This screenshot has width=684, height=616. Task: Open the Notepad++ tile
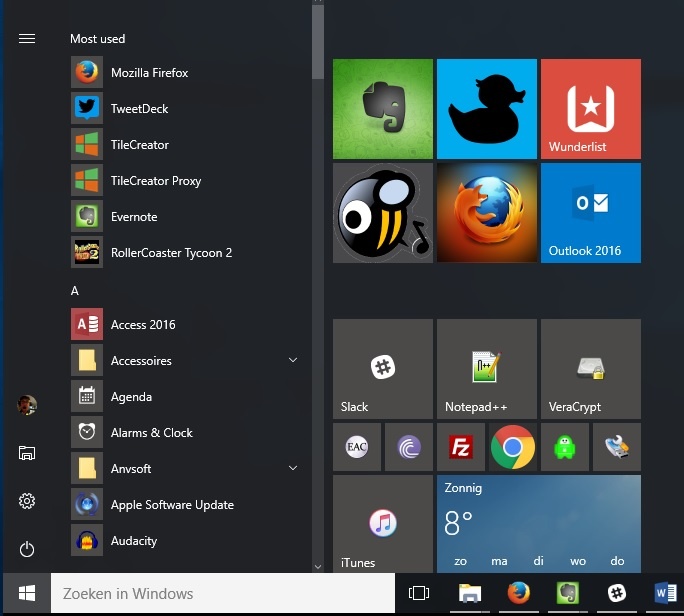click(487, 369)
